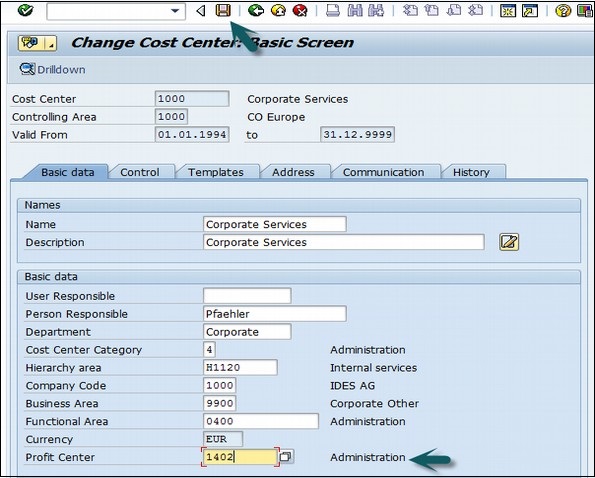Go to Next Page icon
This screenshot has height=478, width=595.
point(453,11)
